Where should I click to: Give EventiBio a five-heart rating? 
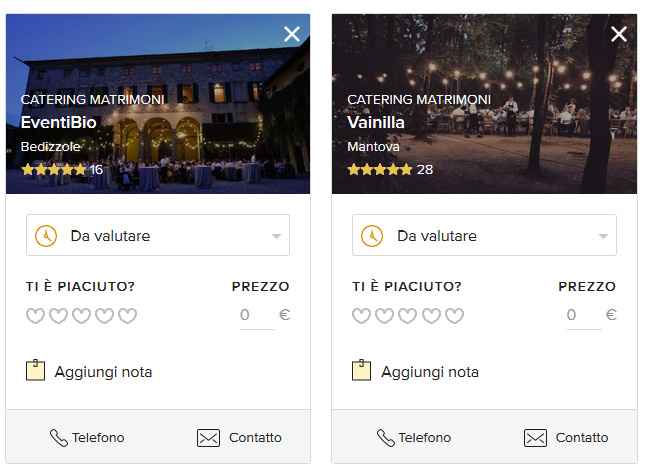click(x=128, y=316)
